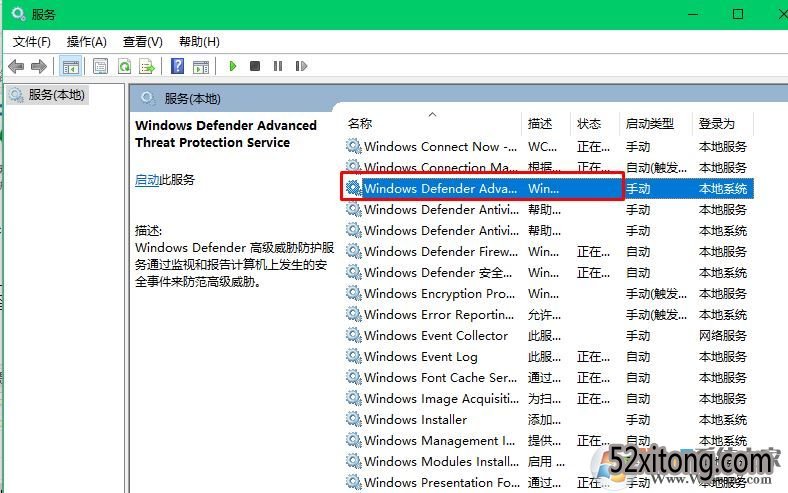Select the Windows Modules Install... service row
The width and height of the screenshot is (788, 493).
tap(549, 461)
